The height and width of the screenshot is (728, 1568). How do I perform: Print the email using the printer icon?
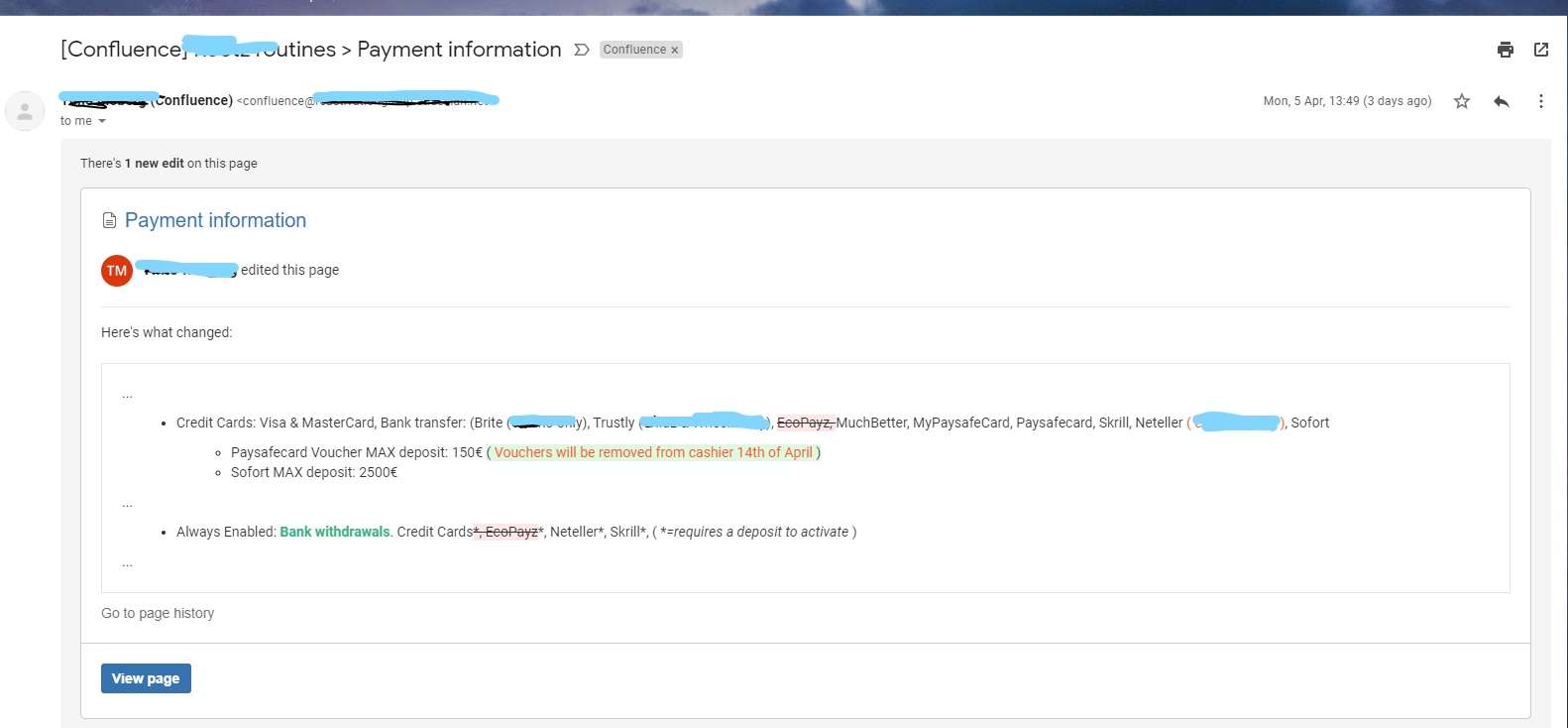click(1505, 50)
